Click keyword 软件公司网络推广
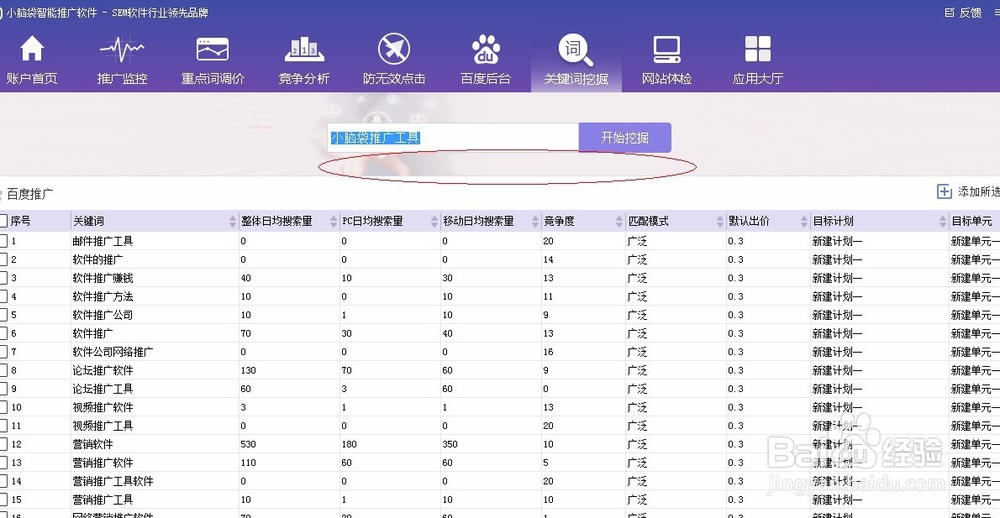 pyautogui.click(x=113, y=352)
